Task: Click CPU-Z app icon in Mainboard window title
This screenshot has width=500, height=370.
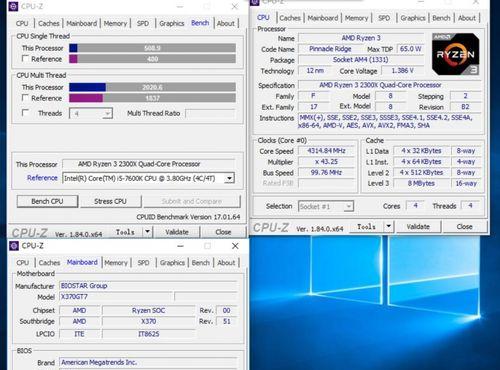Action: (x=14, y=246)
